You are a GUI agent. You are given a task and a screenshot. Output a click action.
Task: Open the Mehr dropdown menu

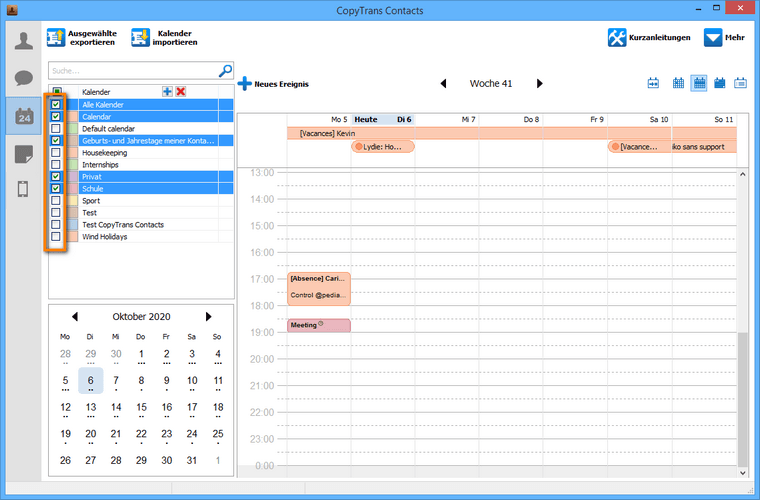[x=724, y=37]
